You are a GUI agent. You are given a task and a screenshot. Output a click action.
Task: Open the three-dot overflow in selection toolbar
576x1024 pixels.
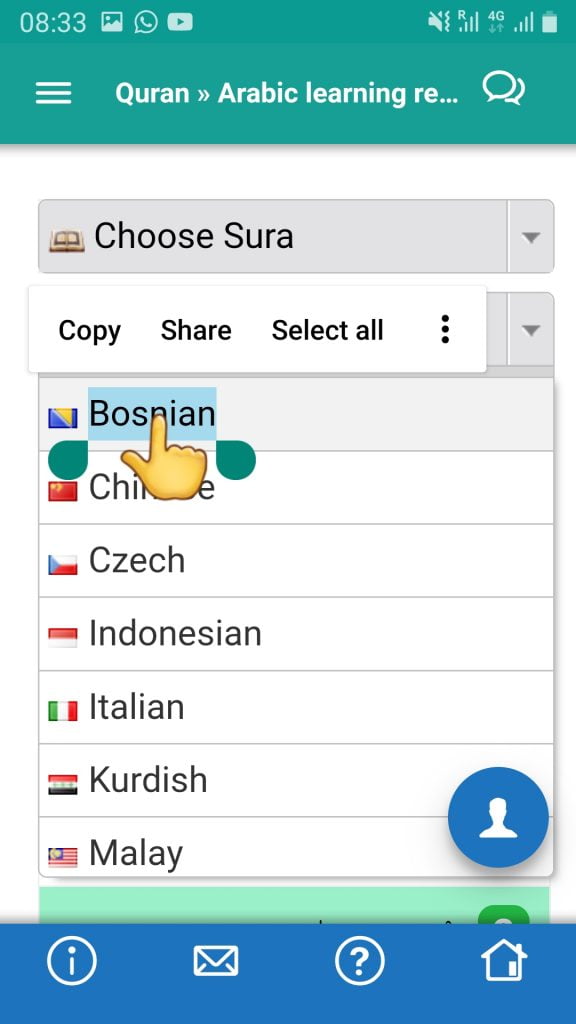click(x=445, y=329)
